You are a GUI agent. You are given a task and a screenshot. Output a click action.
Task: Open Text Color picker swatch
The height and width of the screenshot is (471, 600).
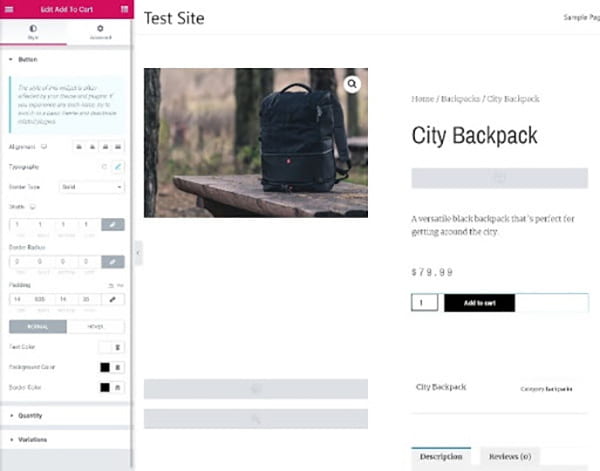(105, 347)
